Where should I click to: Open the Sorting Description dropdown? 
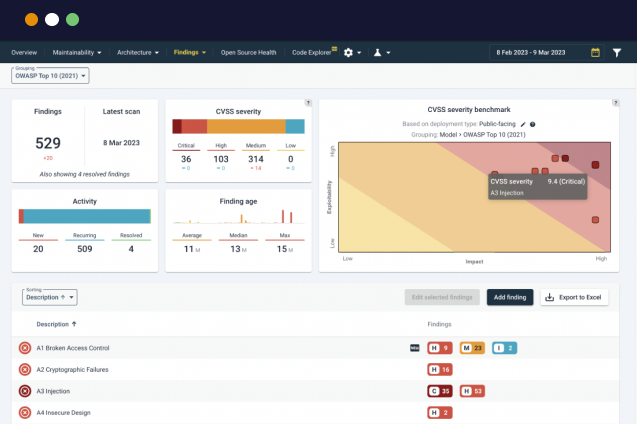tap(50, 297)
